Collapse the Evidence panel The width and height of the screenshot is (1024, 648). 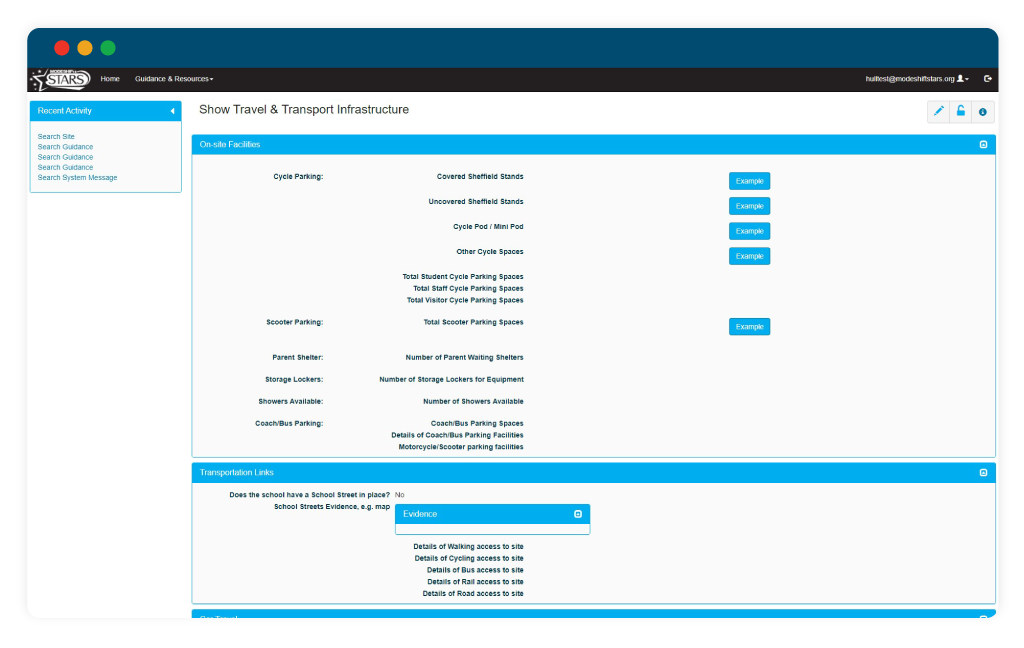click(x=578, y=514)
